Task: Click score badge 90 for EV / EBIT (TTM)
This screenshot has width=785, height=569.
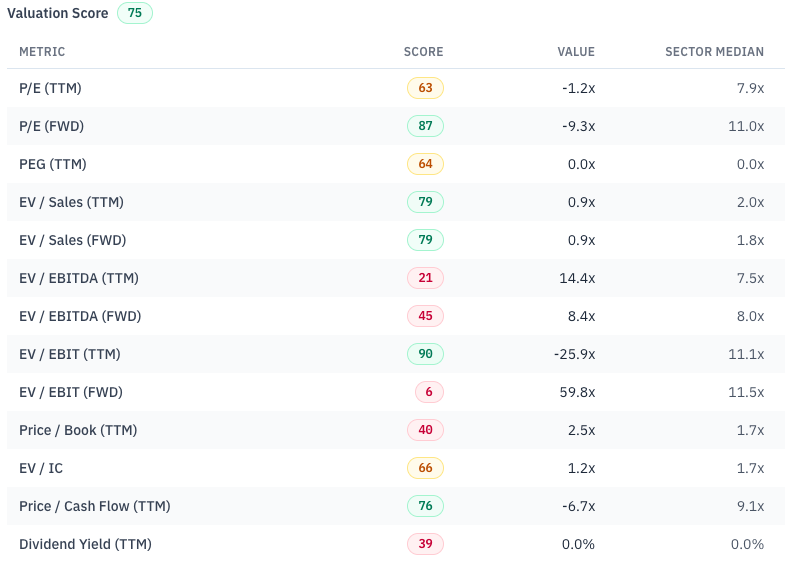Action: pyautogui.click(x=425, y=354)
